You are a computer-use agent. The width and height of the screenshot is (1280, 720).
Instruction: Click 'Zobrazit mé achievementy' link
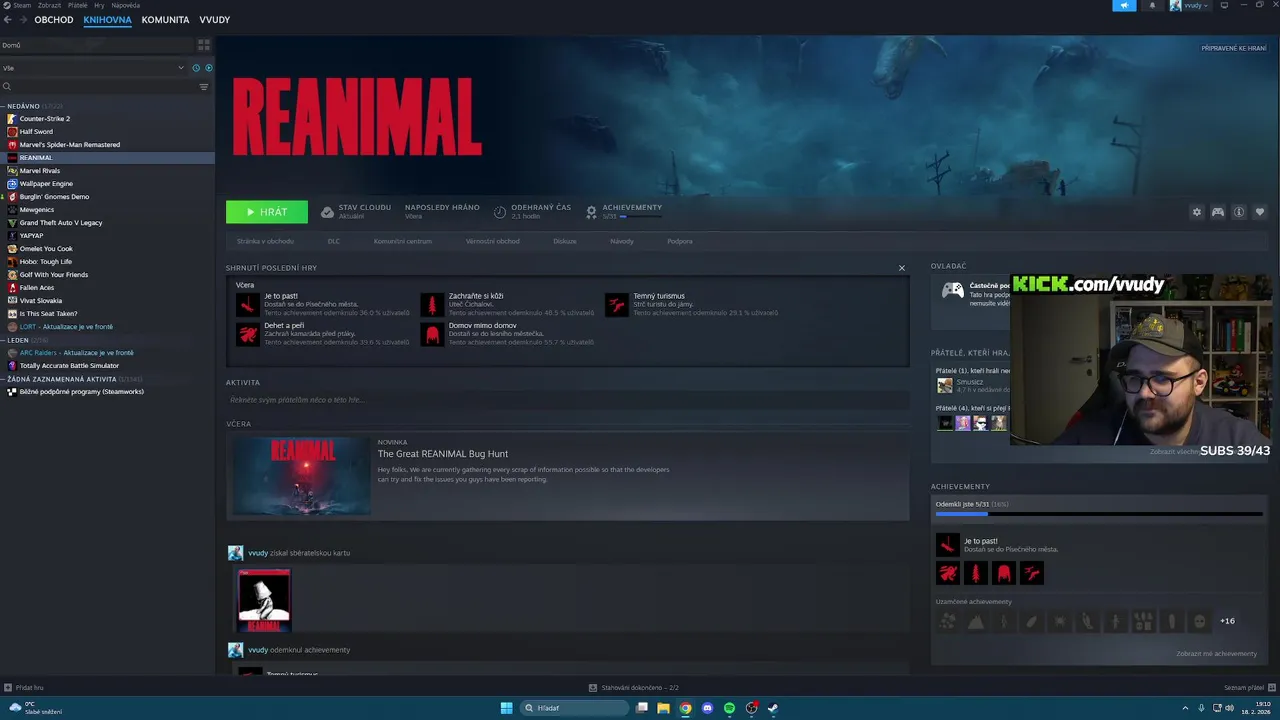(x=1216, y=653)
